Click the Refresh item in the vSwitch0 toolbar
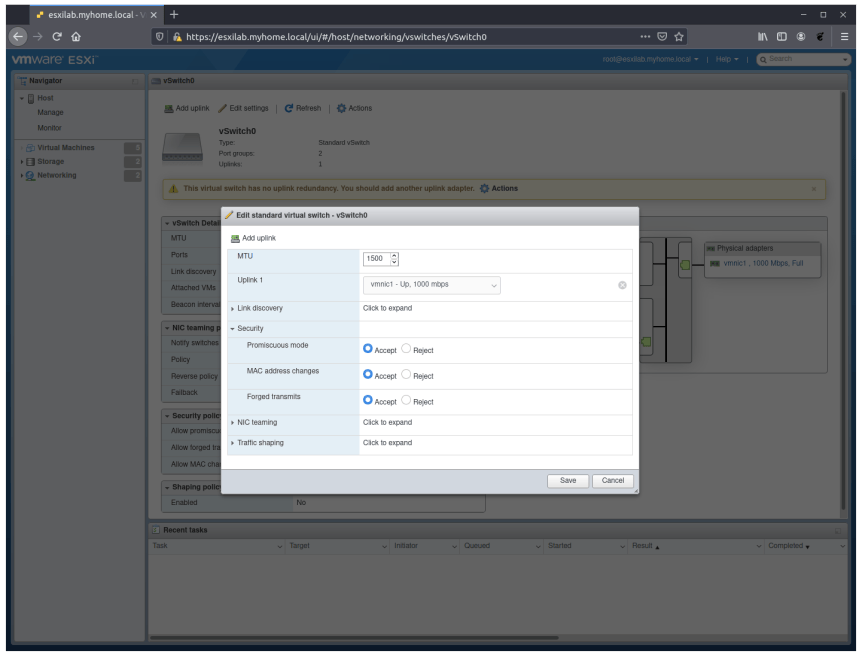862x657 pixels. coord(303,108)
